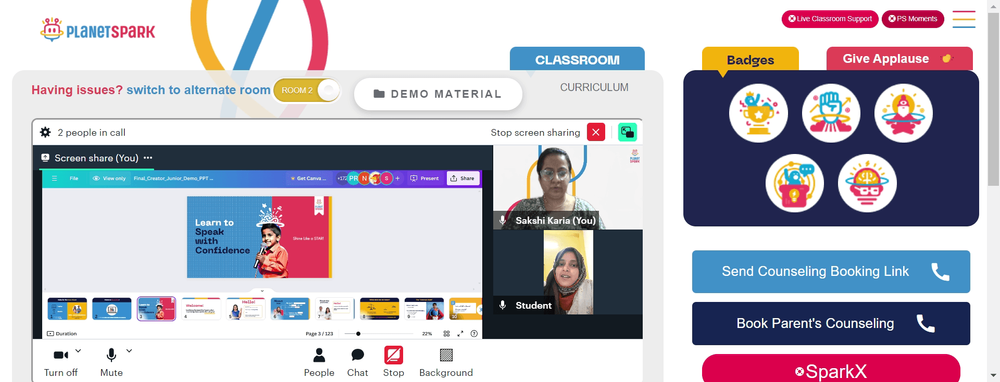This screenshot has height=382, width=1000.
Task: Open the Give Applause tab
Action: click(899, 59)
